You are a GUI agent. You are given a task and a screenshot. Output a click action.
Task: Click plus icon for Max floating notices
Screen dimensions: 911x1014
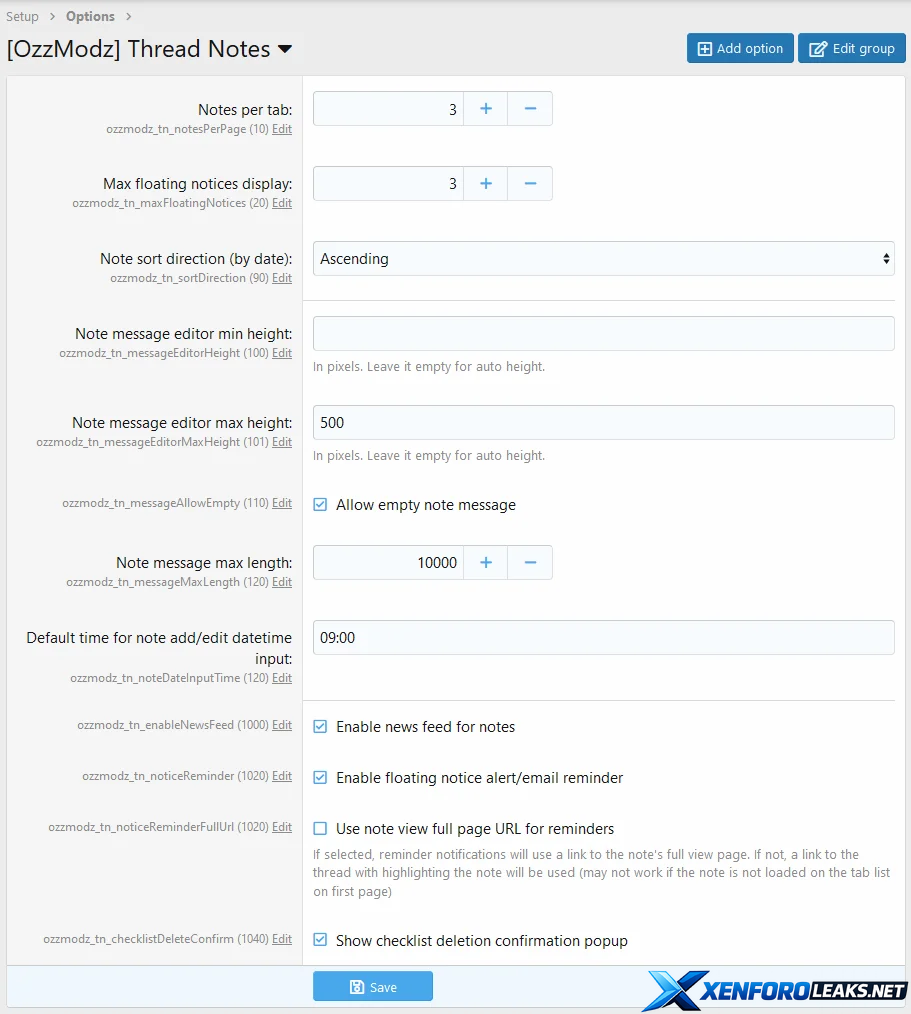pos(486,184)
